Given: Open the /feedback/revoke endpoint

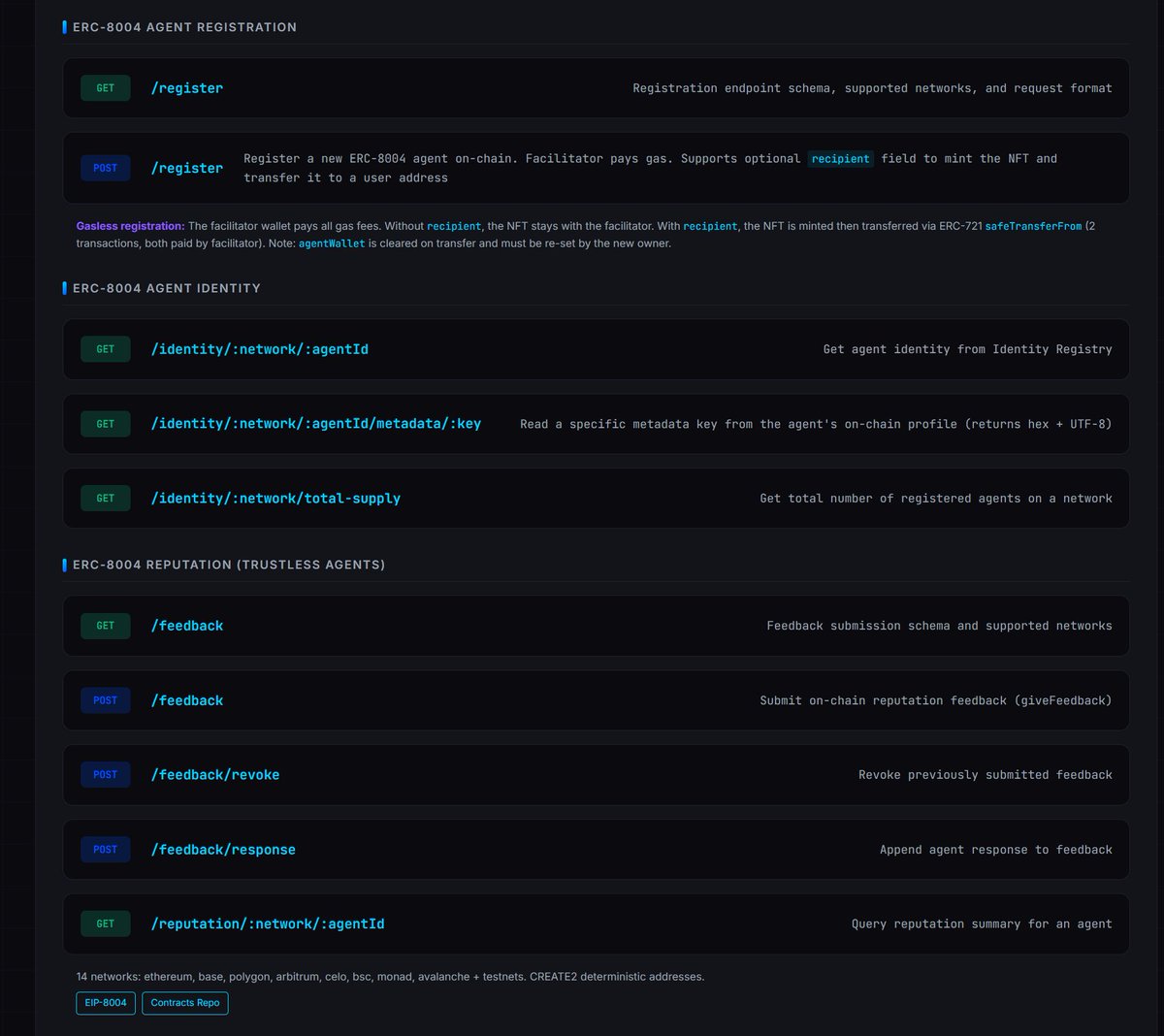Looking at the screenshot, I should 215,776.
